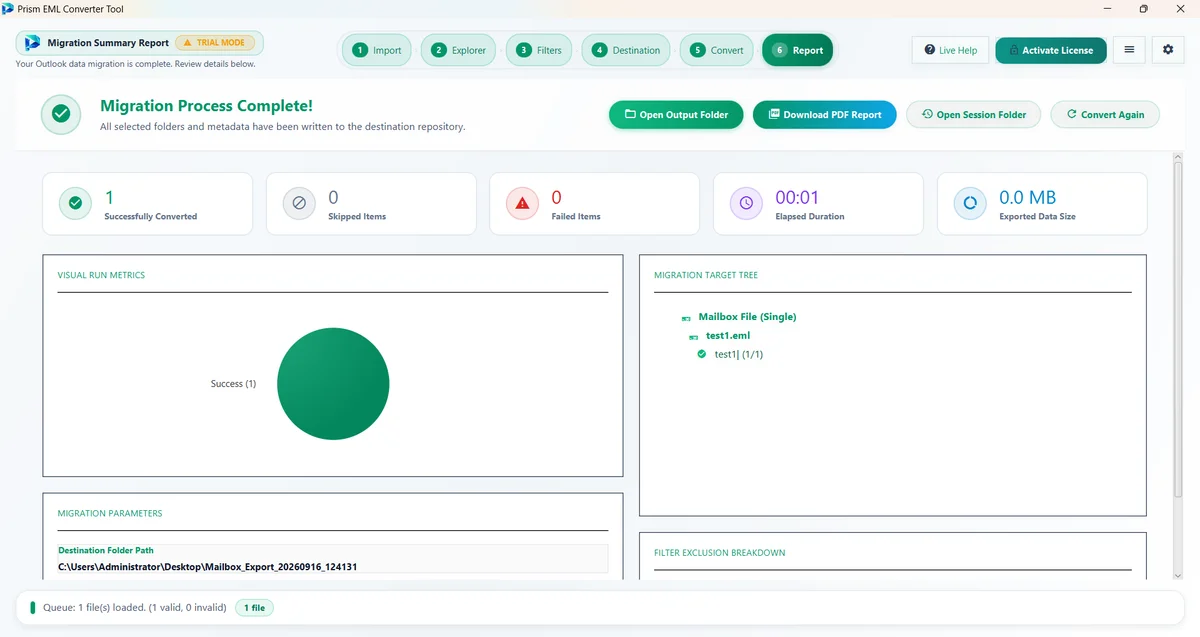Click the Successfully Converted checkmark icon
Screen dimensions: 1200x637
[x=75, y=204]
